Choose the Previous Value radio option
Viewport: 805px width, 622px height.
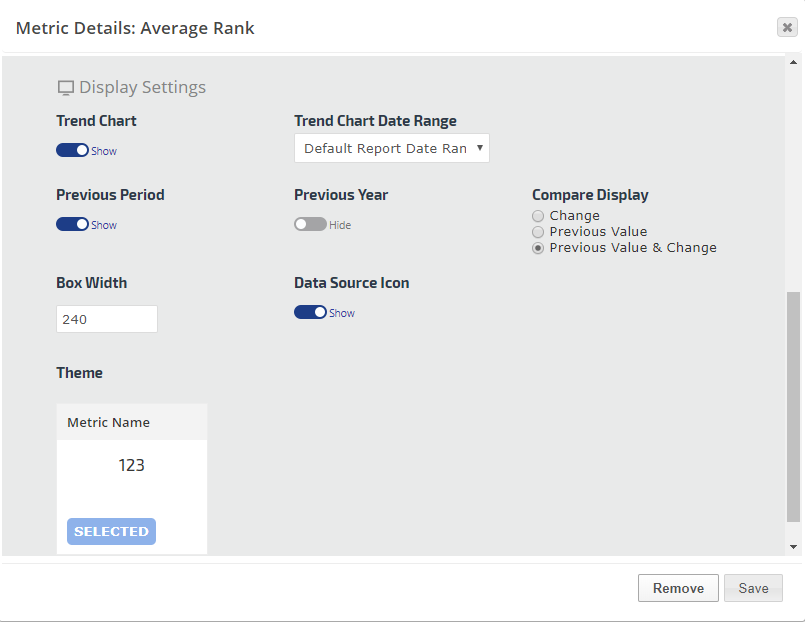click(538, 232)
